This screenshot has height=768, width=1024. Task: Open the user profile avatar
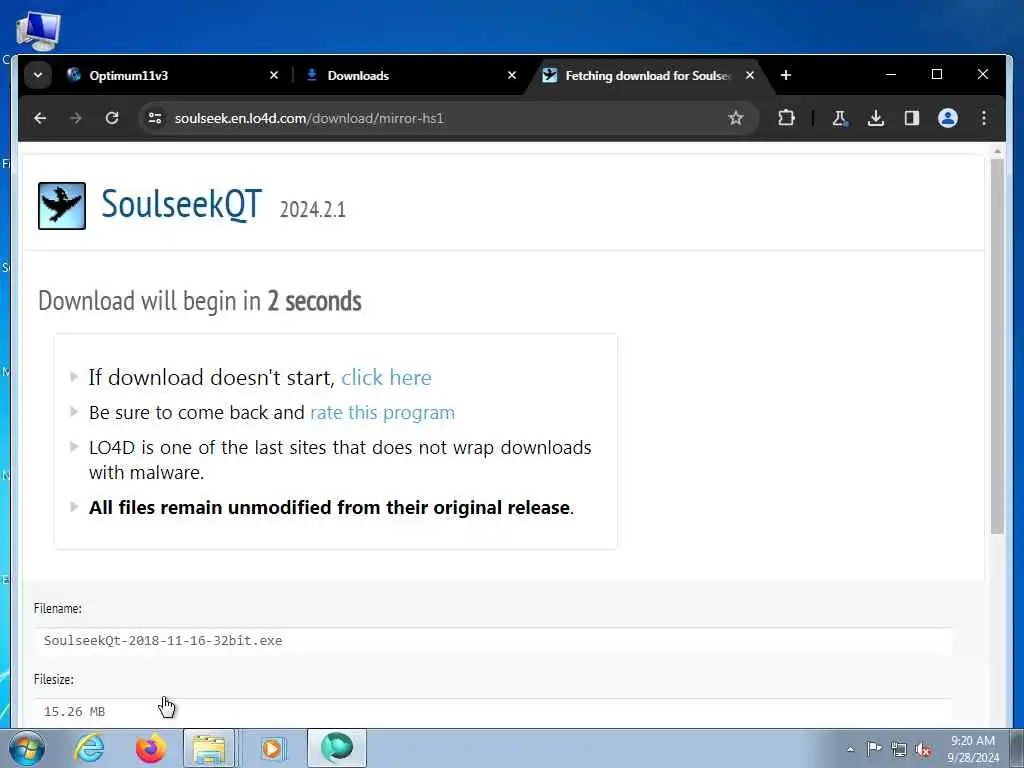948,118
